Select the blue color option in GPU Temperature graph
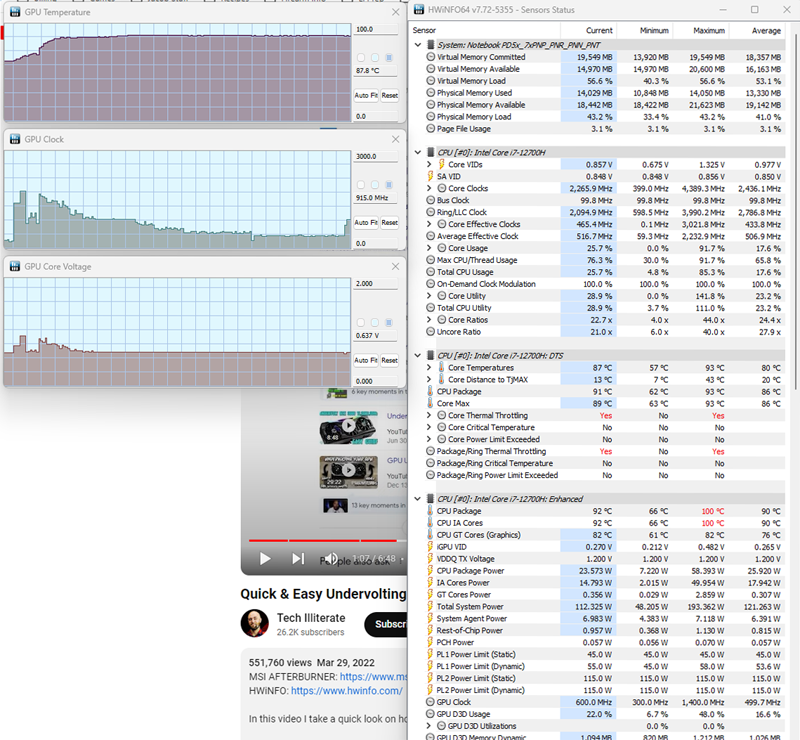 coord(389,58)
